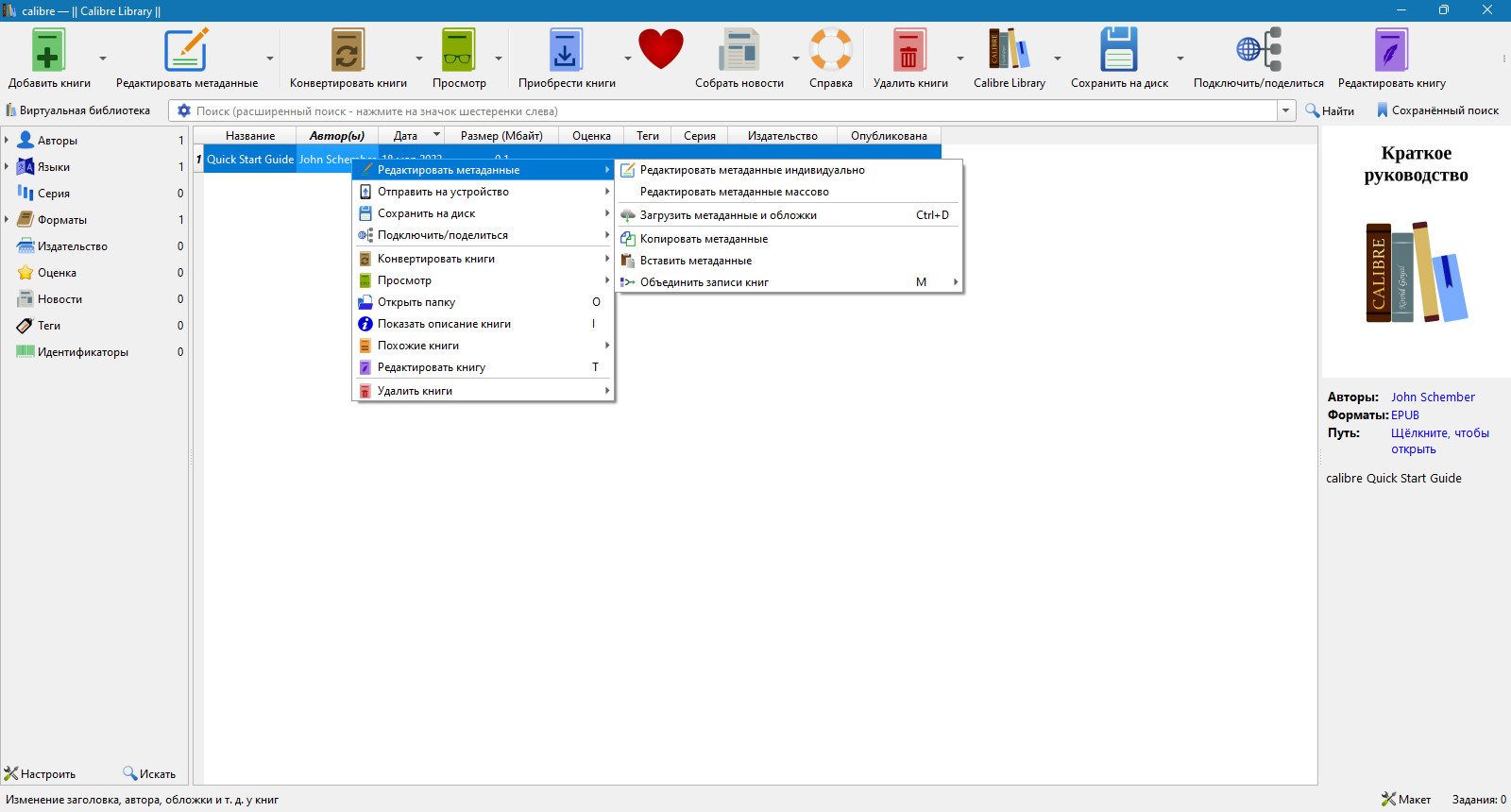Click the Remove books trash icon
Image resolution: width=1511 pixels, height=812 pixels.
pos(908,50)
